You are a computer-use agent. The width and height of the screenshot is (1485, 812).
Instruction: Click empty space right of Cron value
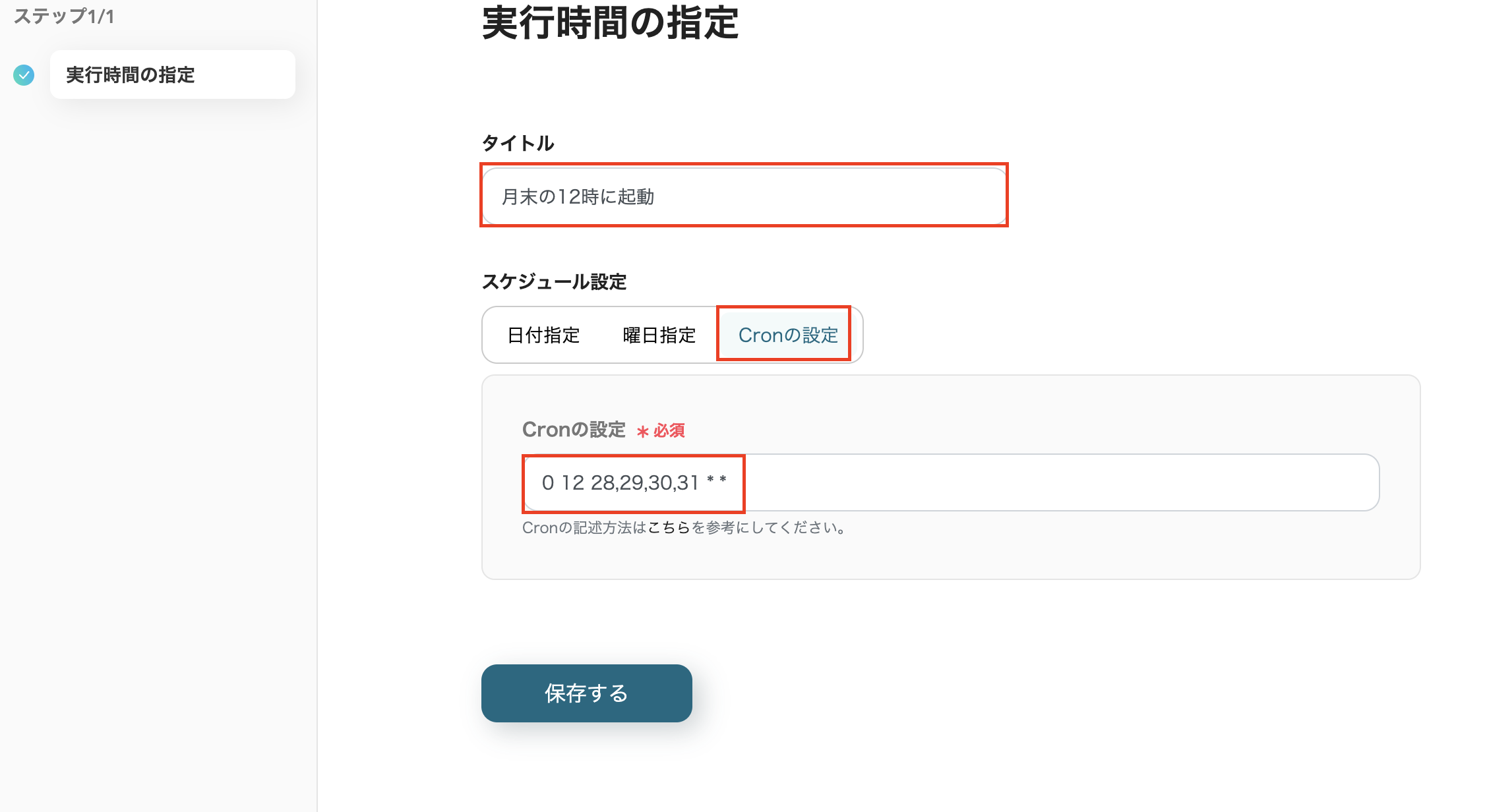[1055, 482]
